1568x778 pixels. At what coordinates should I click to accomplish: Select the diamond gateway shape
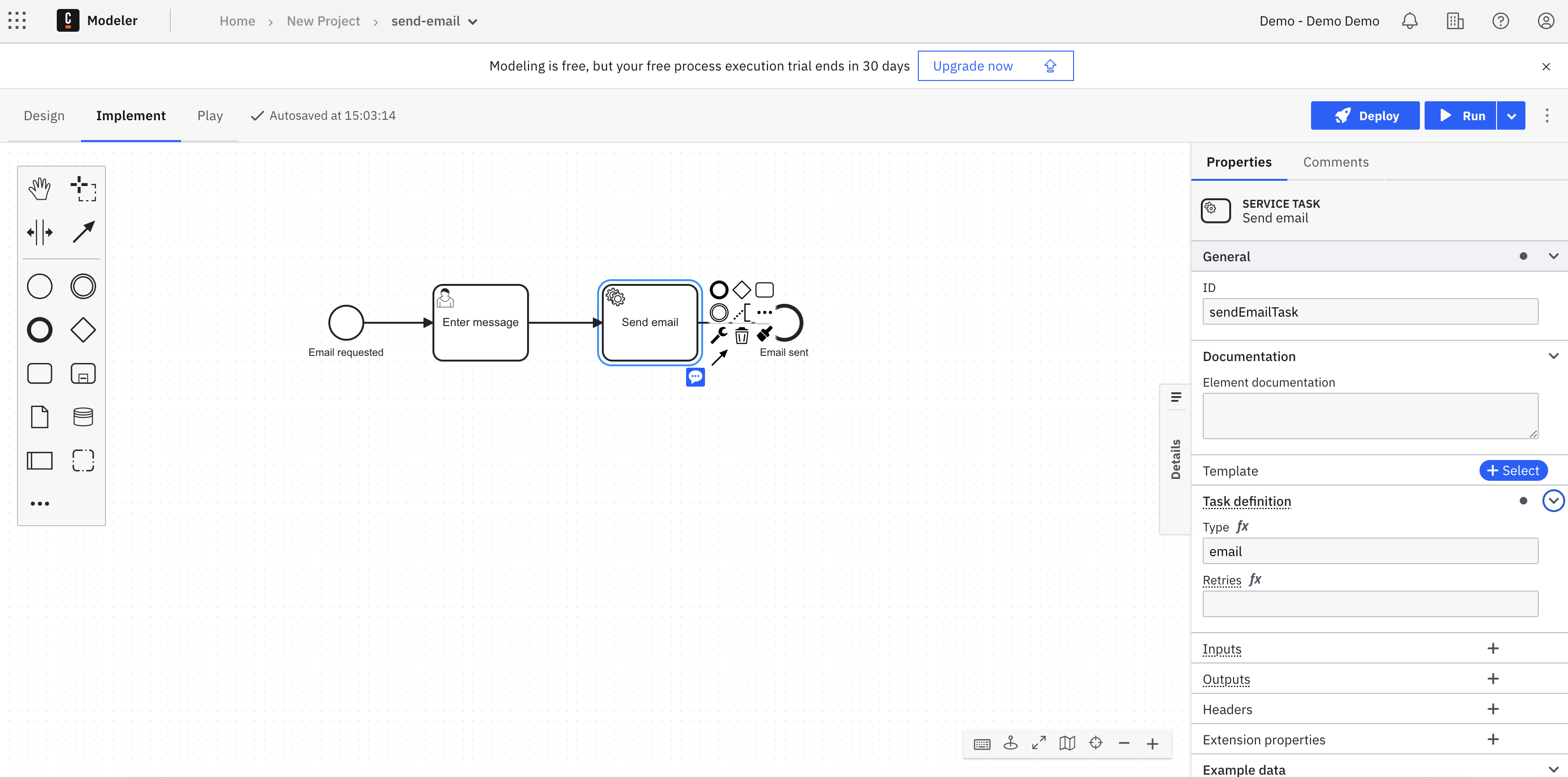(83, 330)
